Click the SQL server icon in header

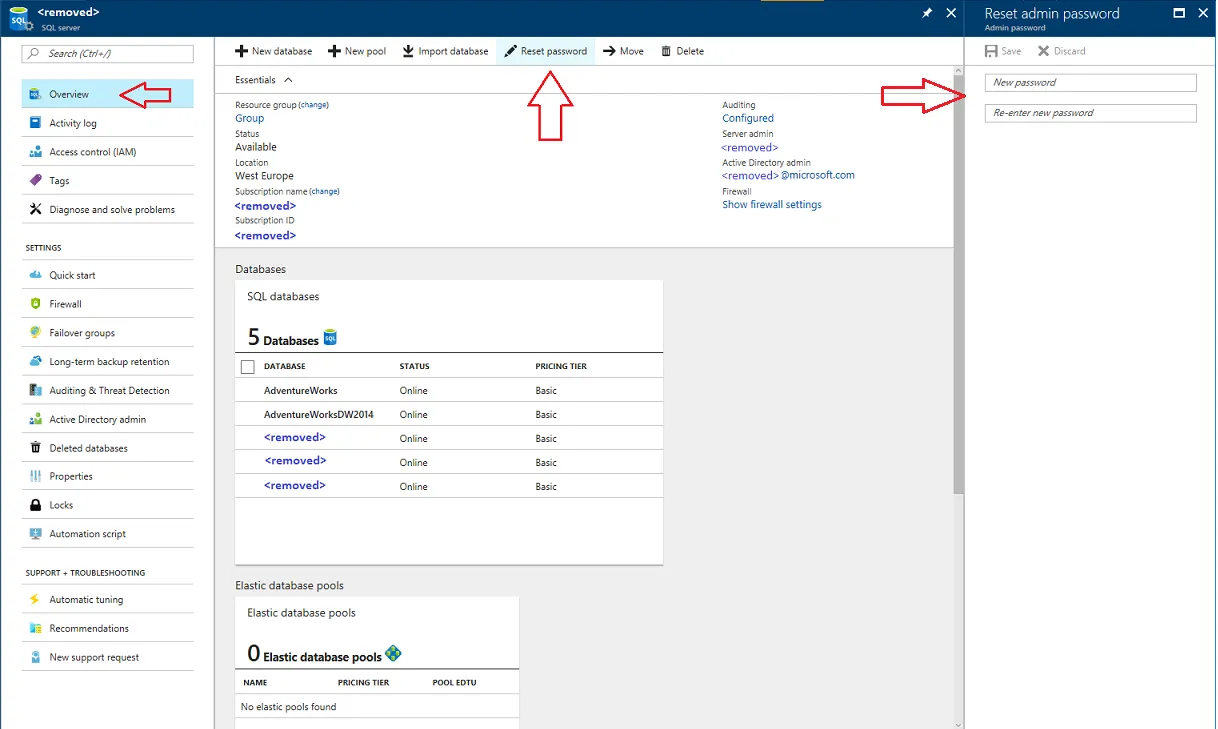(x=19, y=18)
